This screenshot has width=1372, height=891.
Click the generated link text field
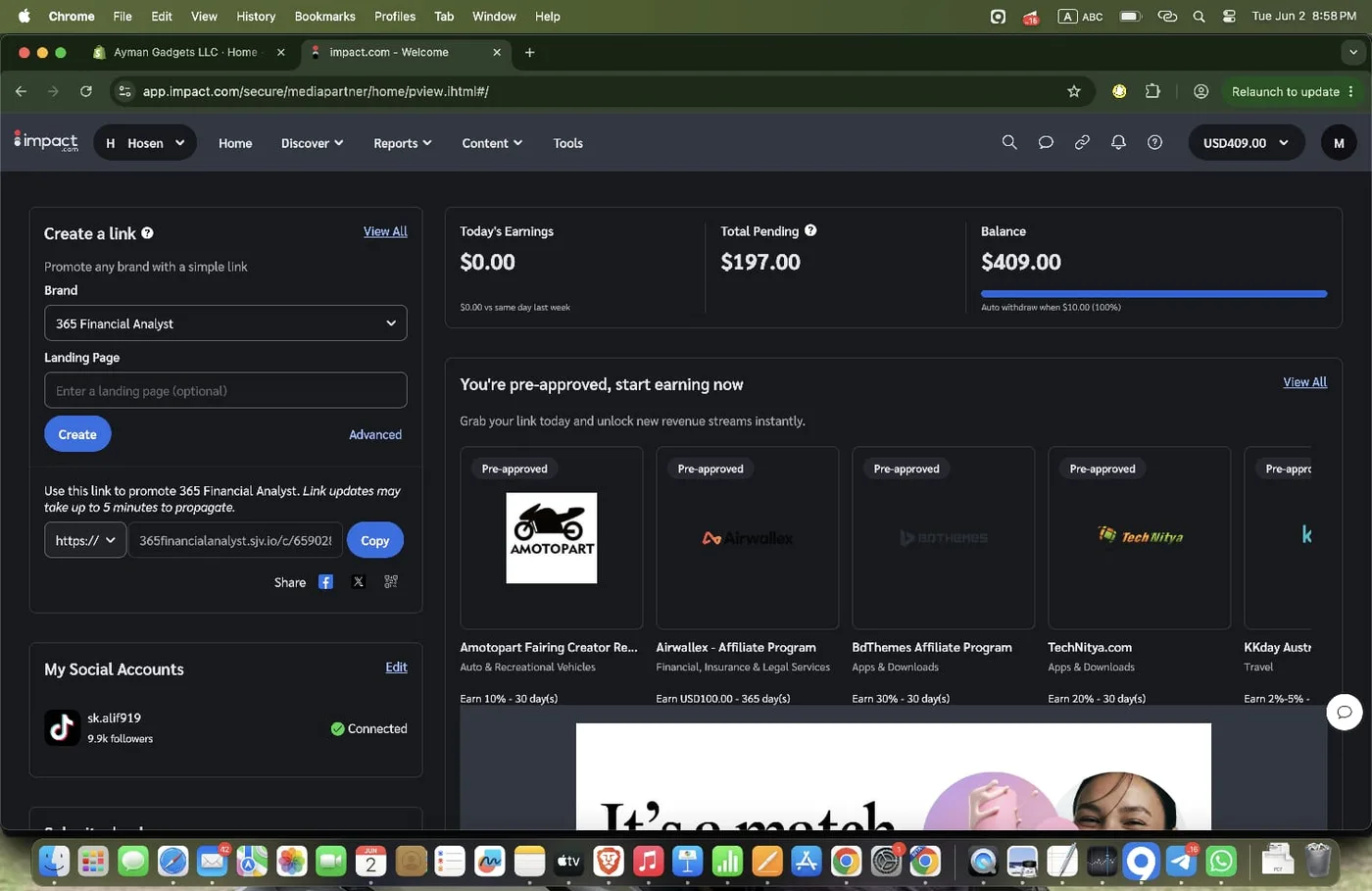(x=235, y=540)
